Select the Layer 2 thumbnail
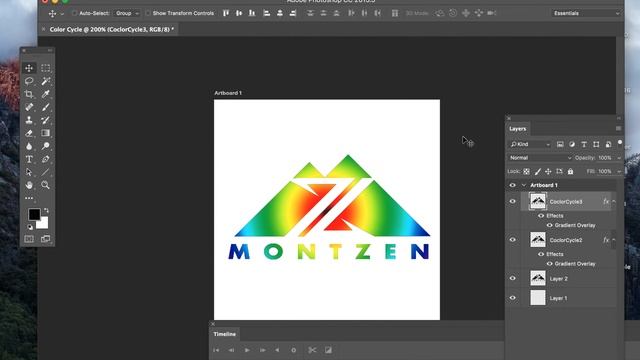The image size is (640, 360). coord(538,278)
